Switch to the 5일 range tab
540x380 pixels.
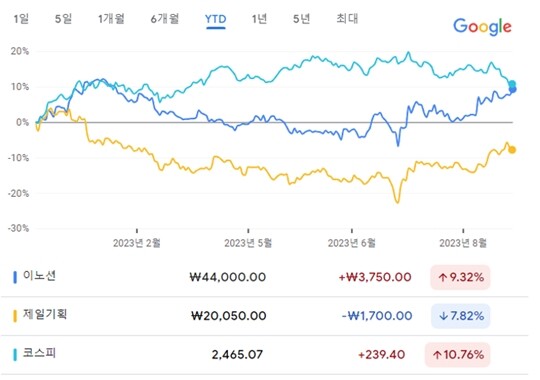tap(63, 19)
